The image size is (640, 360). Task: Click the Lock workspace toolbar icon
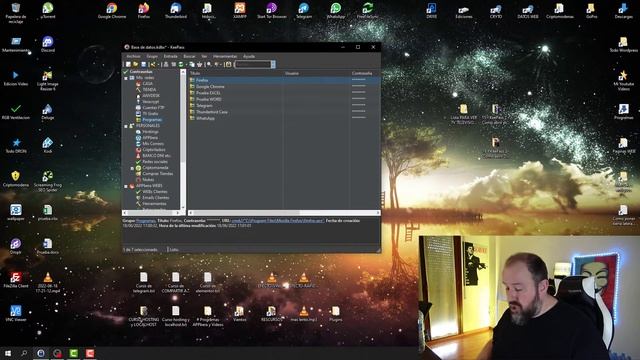pos(228,64)
